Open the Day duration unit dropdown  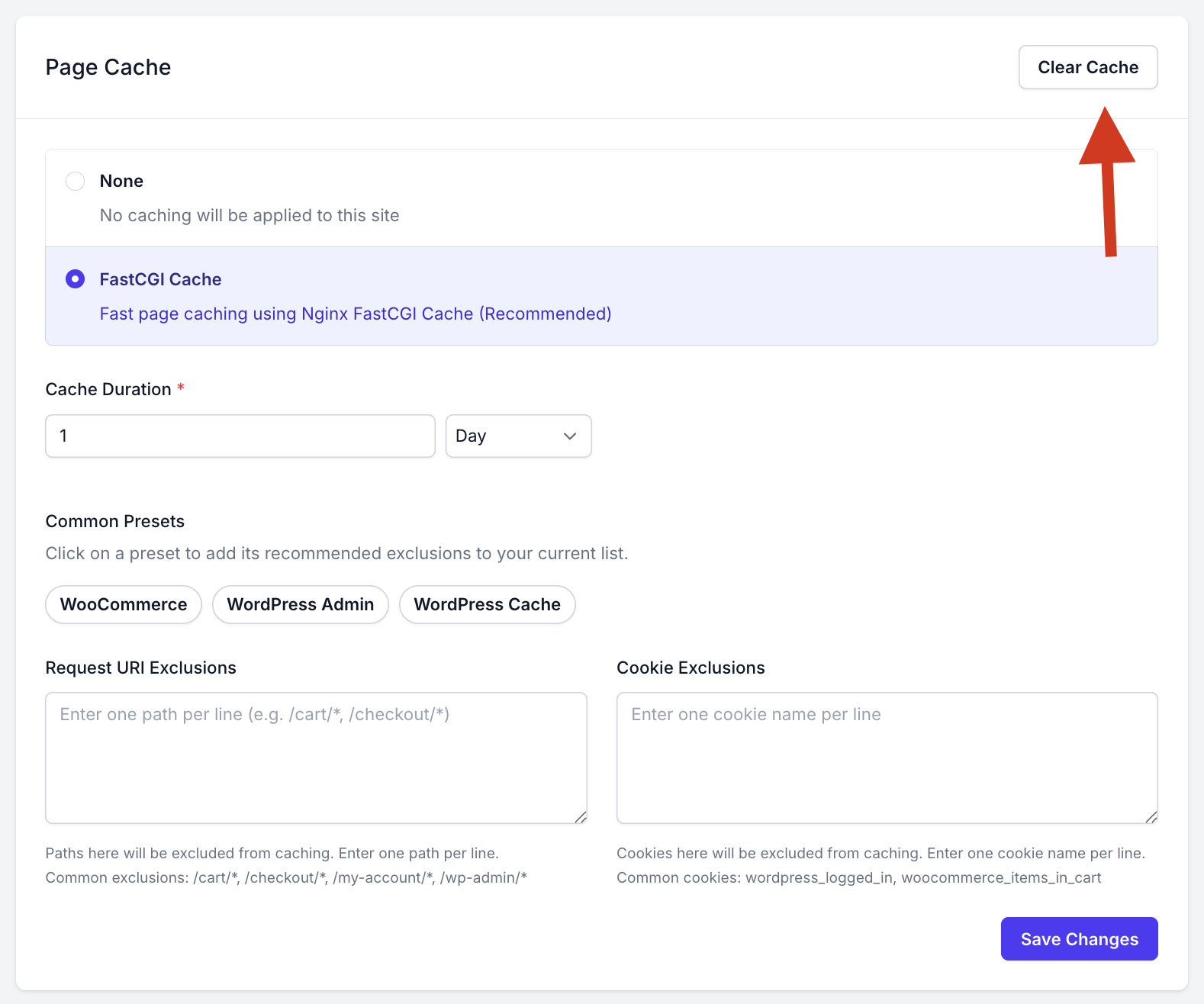point(519,436)
